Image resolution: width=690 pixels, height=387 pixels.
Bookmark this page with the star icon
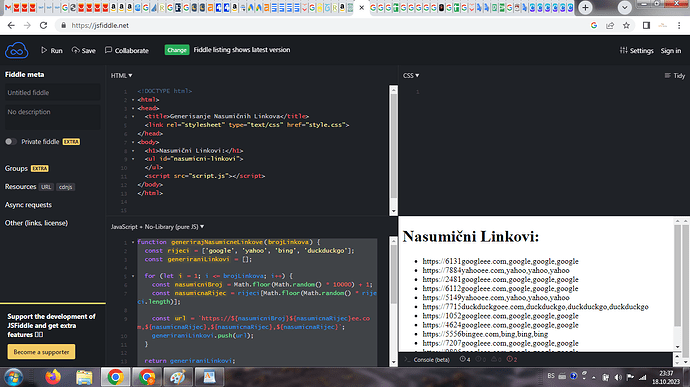626,26
